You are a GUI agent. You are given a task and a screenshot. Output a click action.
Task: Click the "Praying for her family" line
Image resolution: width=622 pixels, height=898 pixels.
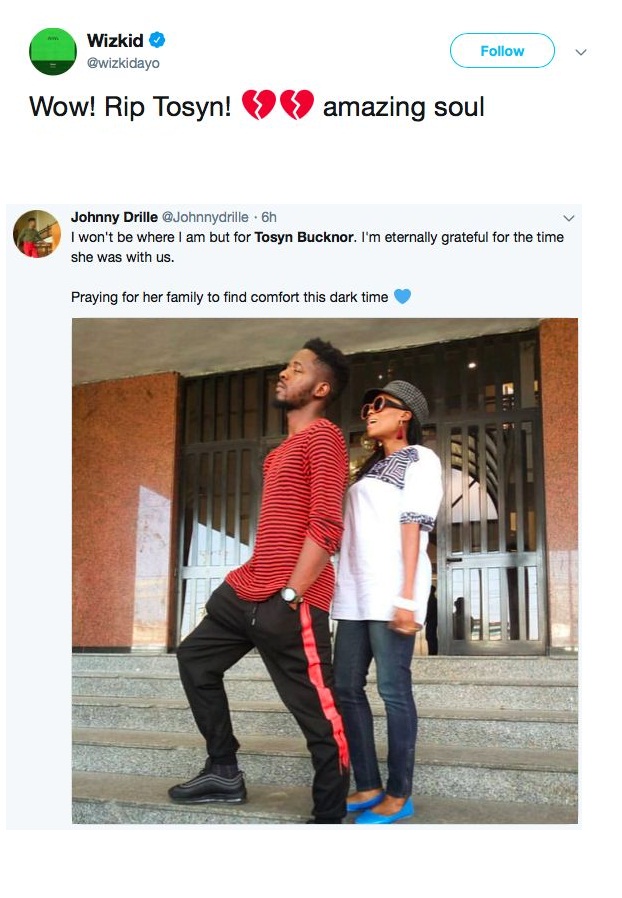coord(229,297)
